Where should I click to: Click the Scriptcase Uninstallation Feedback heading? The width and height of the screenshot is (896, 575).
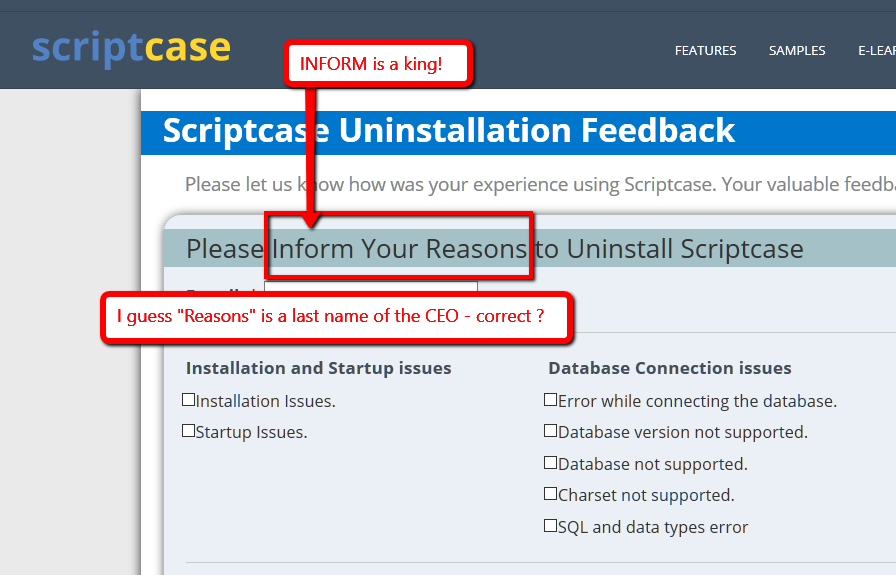pyautogui.click(x=449, y=131)
